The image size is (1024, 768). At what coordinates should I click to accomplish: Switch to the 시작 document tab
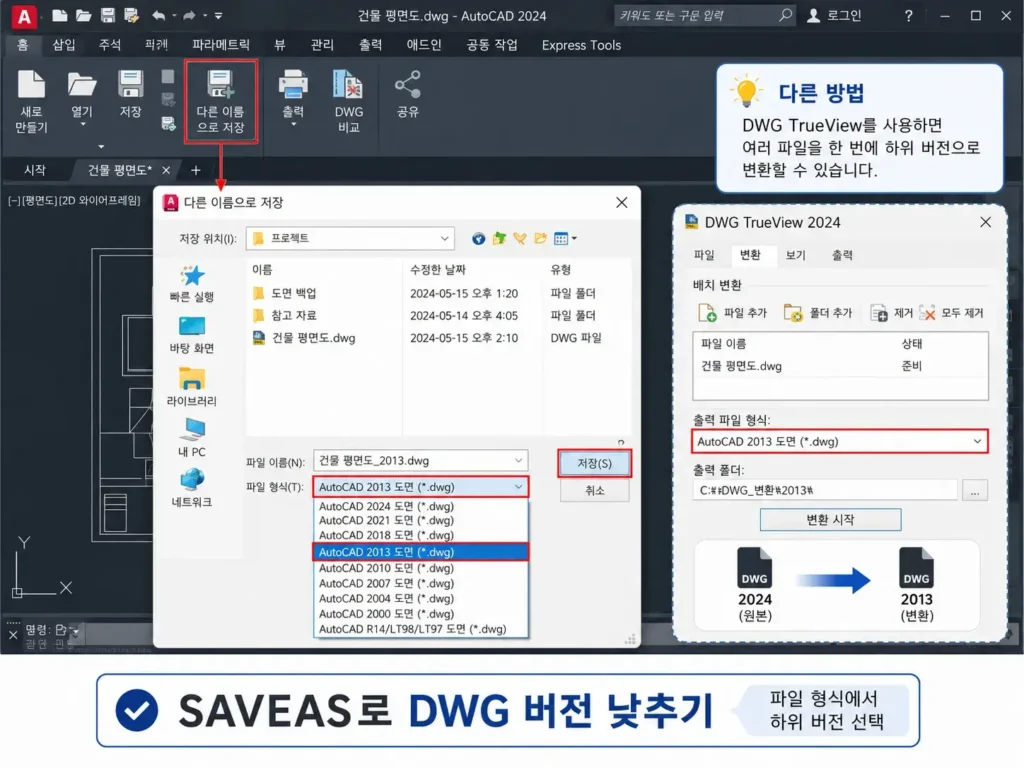click(35, 170)
